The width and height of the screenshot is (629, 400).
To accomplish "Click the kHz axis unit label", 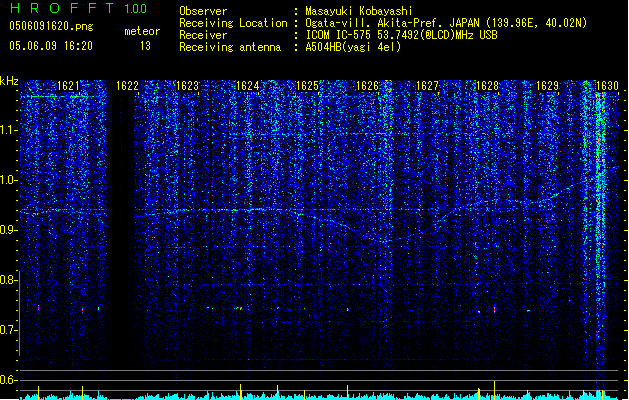I will 9,81.
